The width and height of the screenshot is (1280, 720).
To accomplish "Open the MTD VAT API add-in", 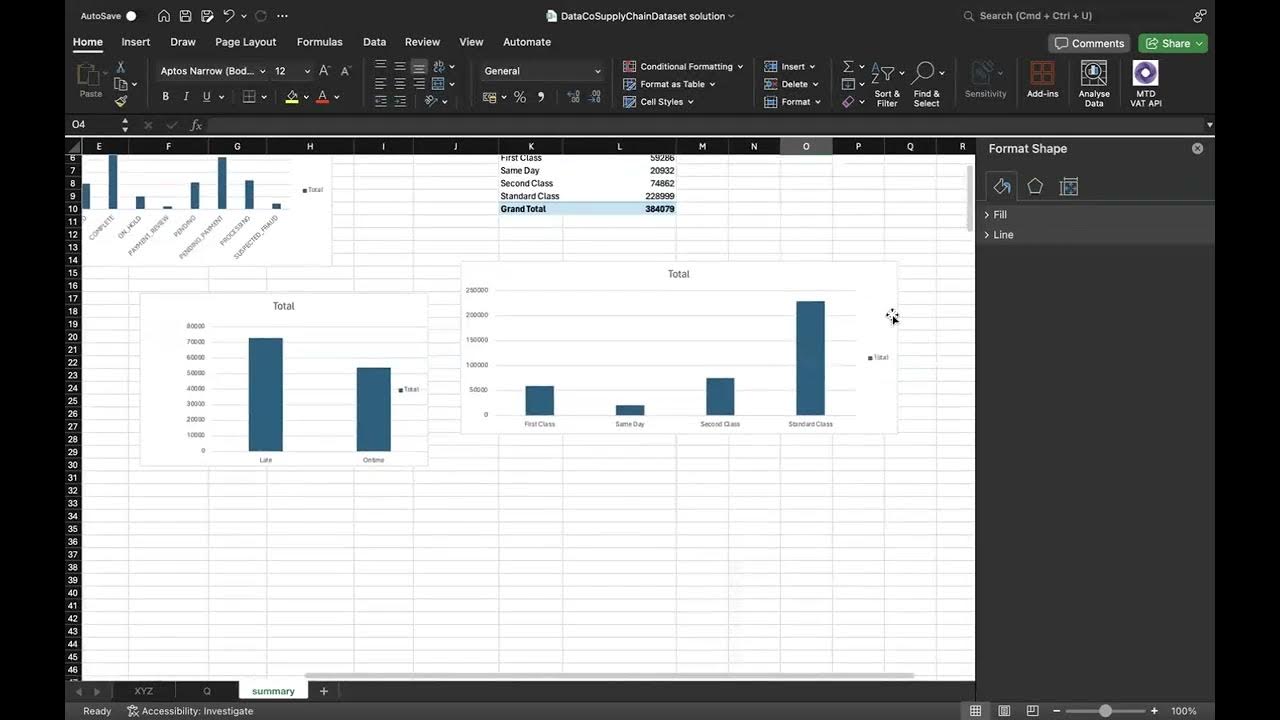I will point(1146,83).
